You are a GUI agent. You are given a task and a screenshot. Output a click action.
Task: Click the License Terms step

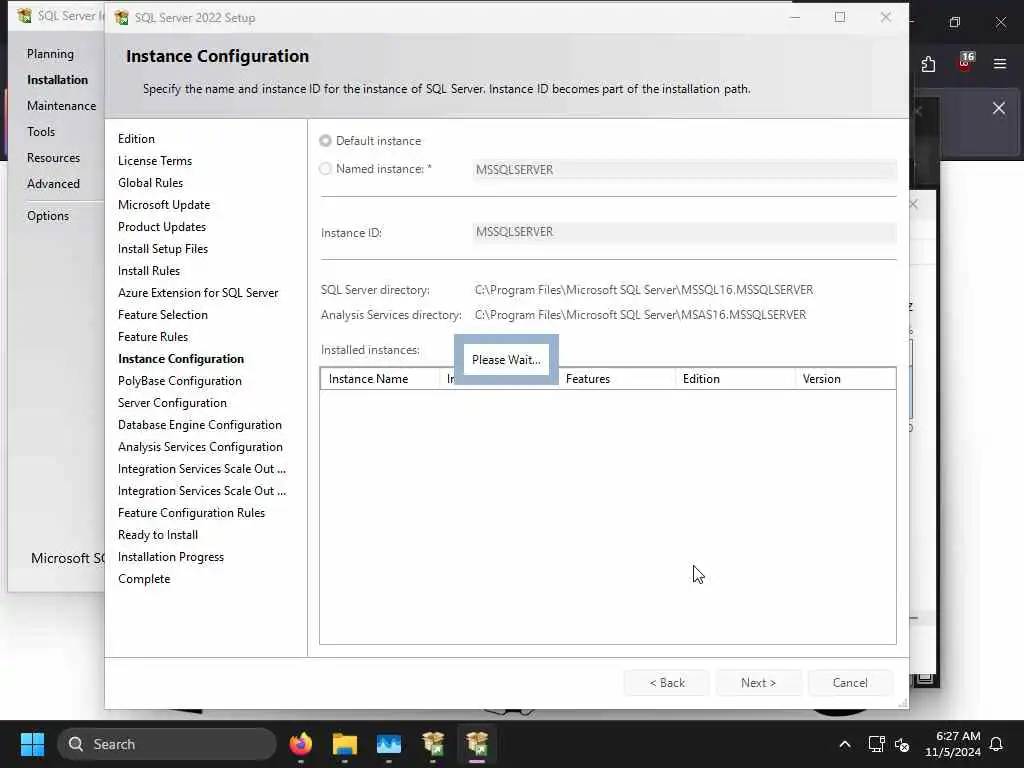(155, 161)
